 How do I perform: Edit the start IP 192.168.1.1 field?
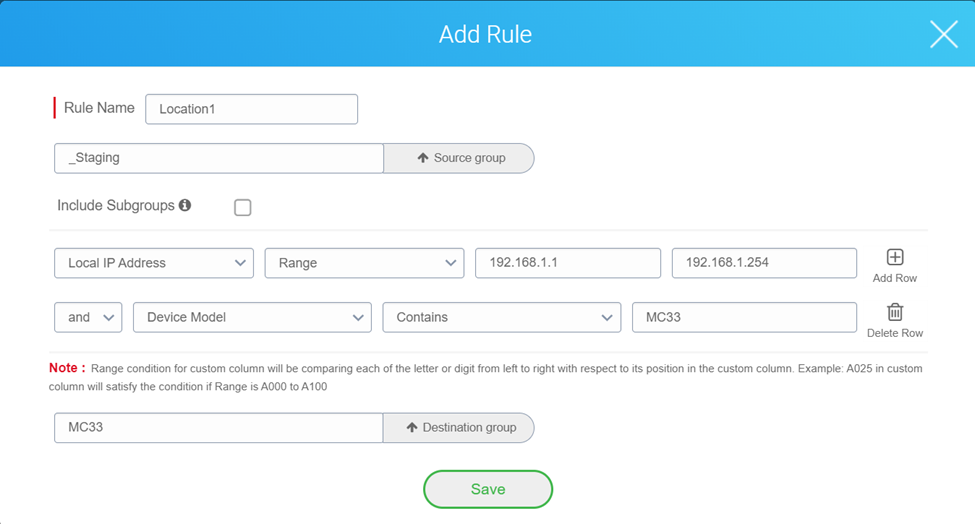[x=567, y=263]
